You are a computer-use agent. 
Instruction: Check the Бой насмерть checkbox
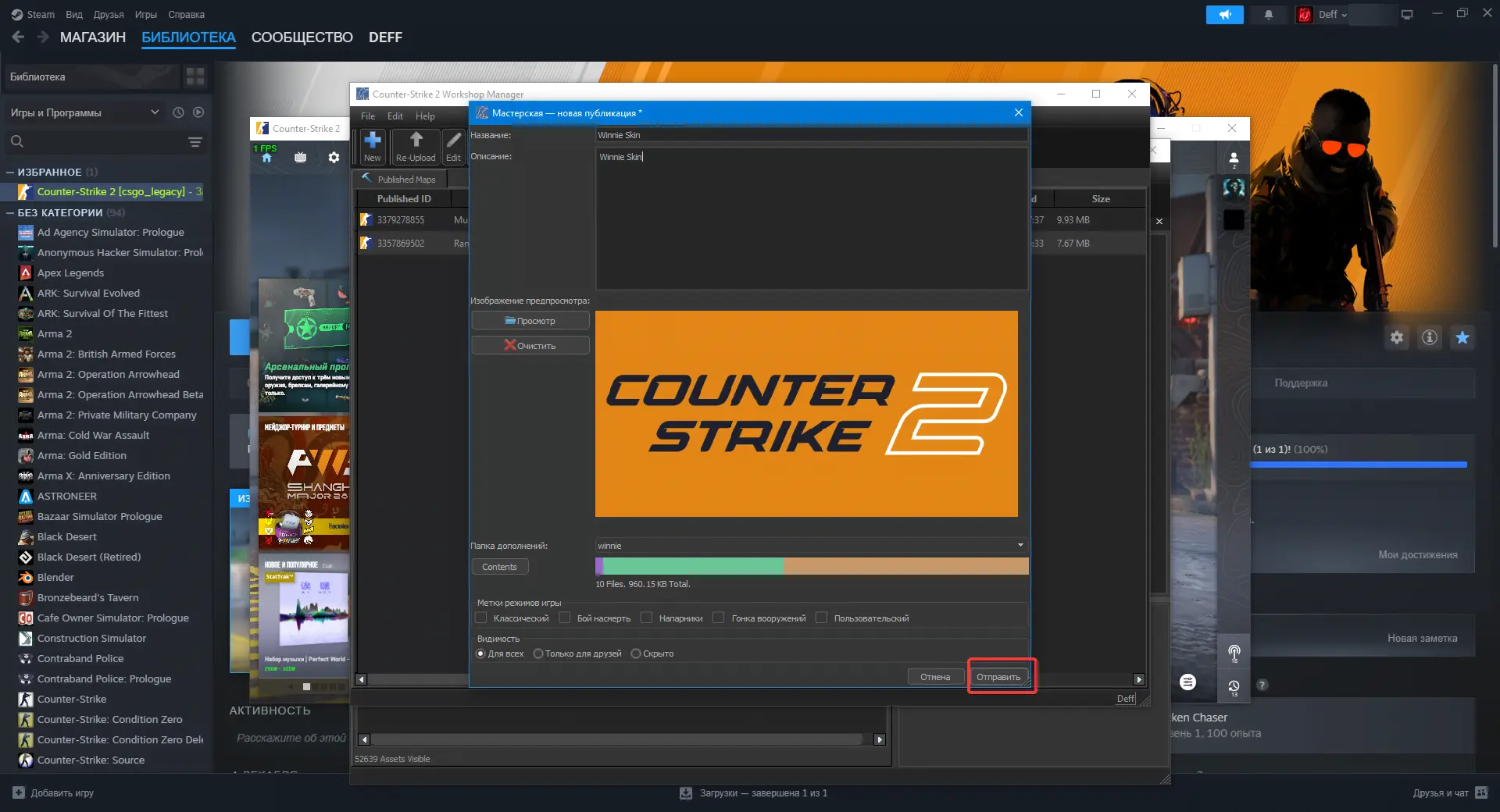(x=565, y=618)
